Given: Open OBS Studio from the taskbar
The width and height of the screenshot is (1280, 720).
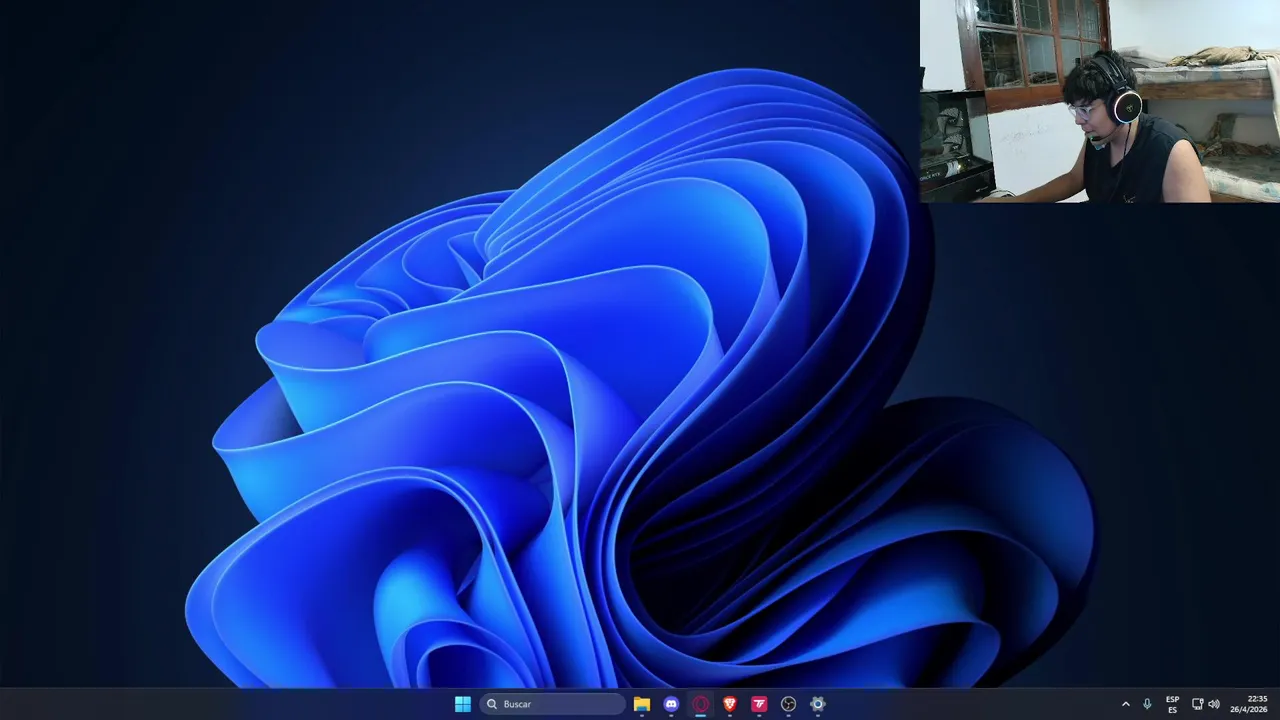Looking at the screenshot, I should click(x=788, y=704).
